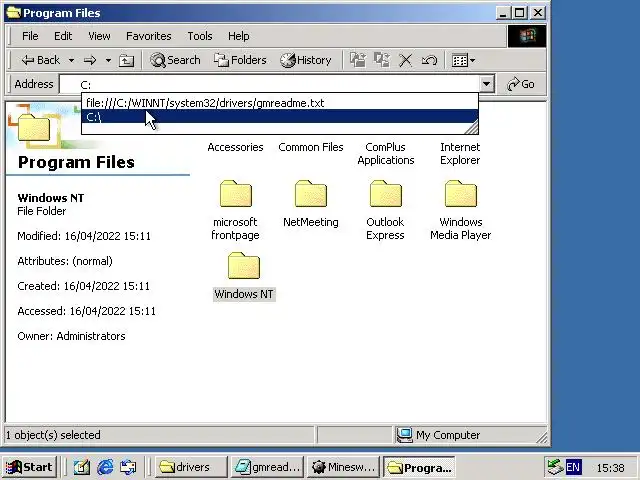Image resolution: width=640 pixels, height=480 pixels.
Task: Open the Edit menu
Action: 63,36
